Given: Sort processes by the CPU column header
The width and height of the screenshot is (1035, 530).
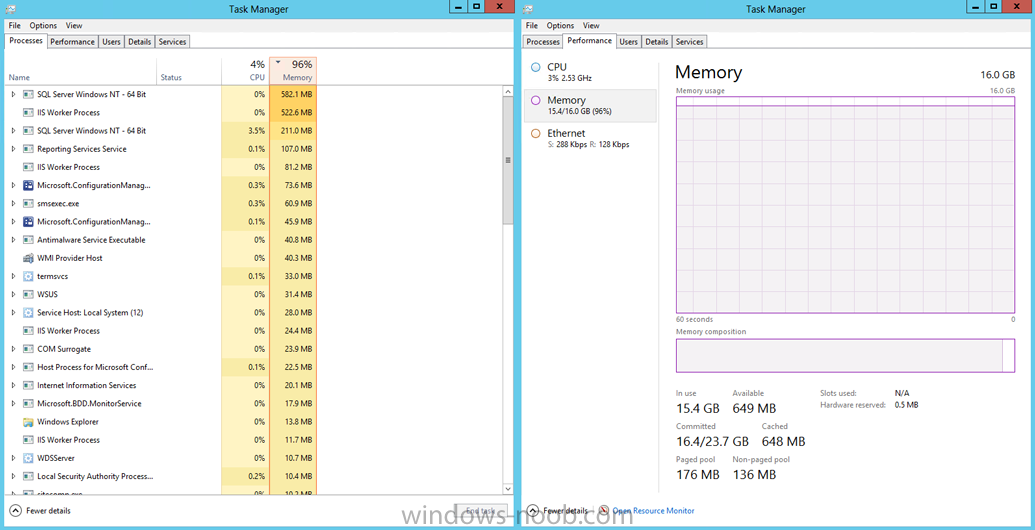Looking at the screenshot, I should (x=246, y=71).
